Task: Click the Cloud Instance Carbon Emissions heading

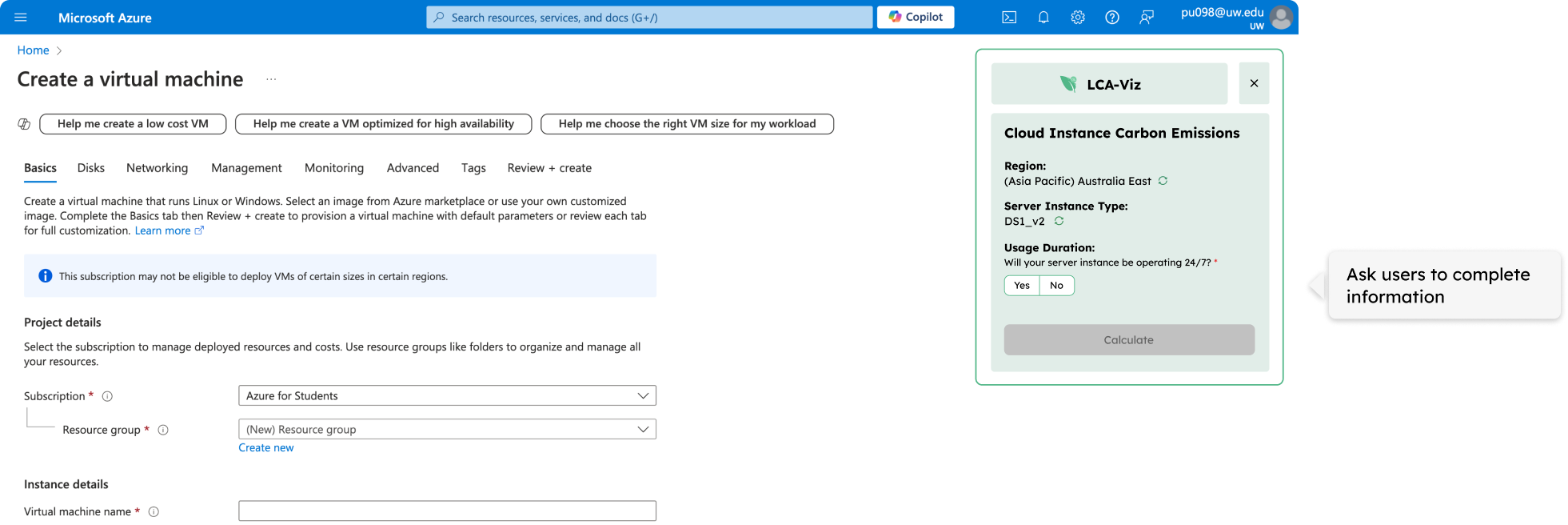Action: point(1122,134)
